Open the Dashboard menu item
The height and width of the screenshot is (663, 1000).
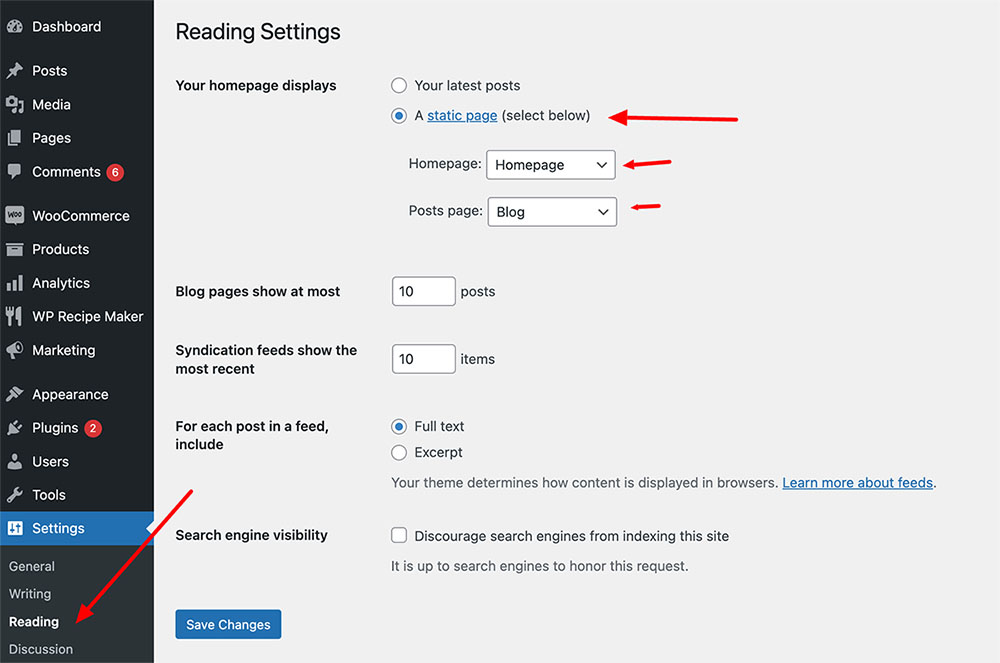tap(66, 27)
